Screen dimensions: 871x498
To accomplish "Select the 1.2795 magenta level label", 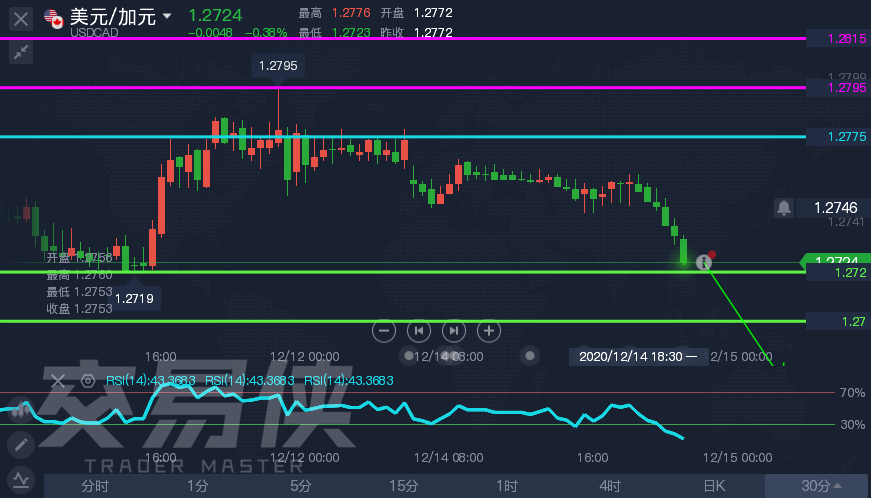I will 839,88.
